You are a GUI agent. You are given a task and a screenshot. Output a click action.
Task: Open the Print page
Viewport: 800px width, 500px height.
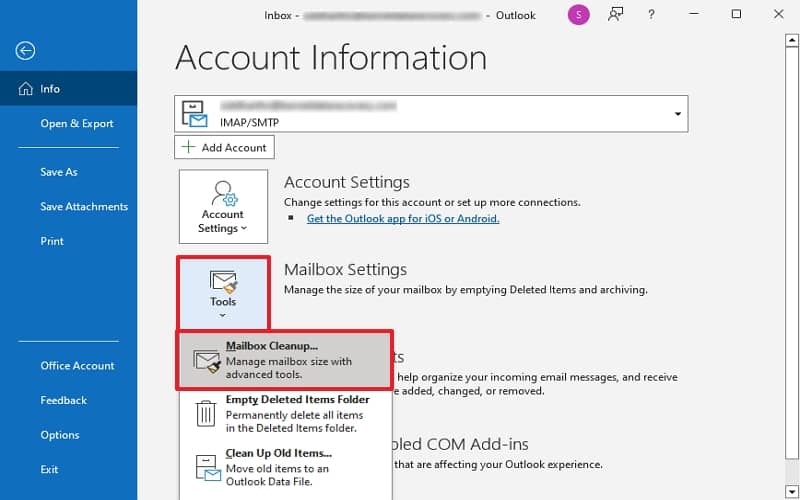(x=52, y=241)
